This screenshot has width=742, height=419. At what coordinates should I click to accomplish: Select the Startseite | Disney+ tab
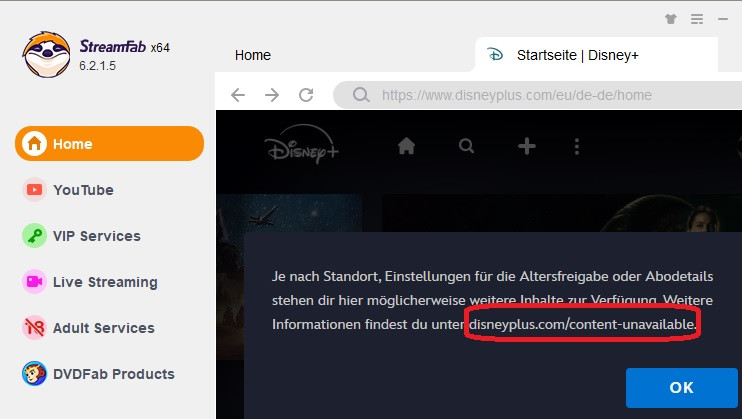pyautogui.click(x=596, y=55)
